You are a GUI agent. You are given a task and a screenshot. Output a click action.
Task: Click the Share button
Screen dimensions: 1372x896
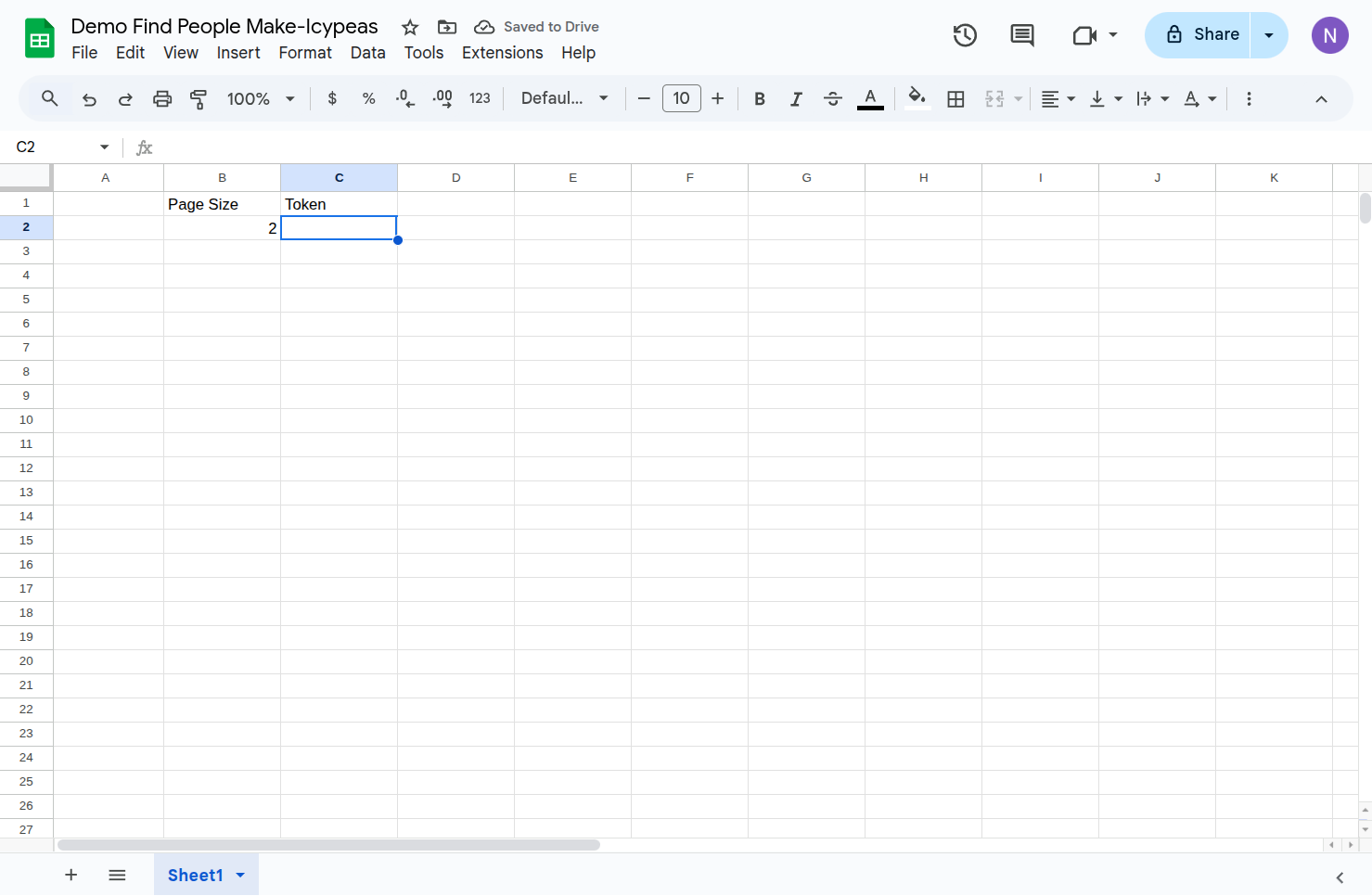(x=1199, y=35)
